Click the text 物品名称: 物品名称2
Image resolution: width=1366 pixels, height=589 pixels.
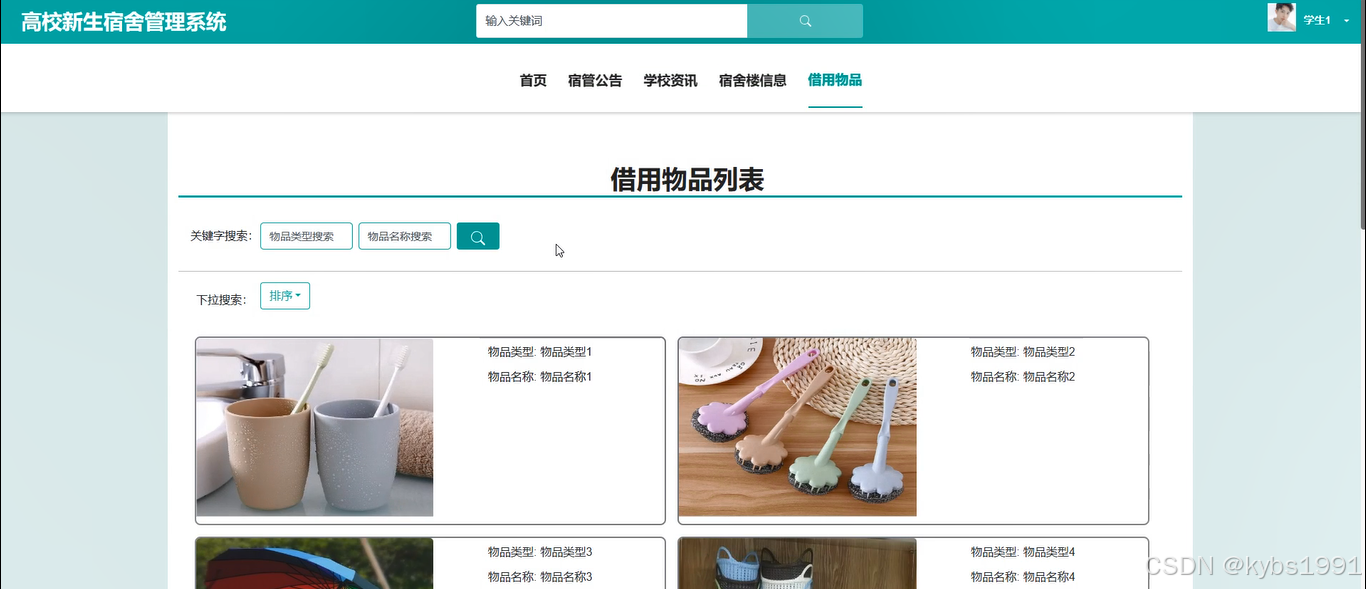1023,377
